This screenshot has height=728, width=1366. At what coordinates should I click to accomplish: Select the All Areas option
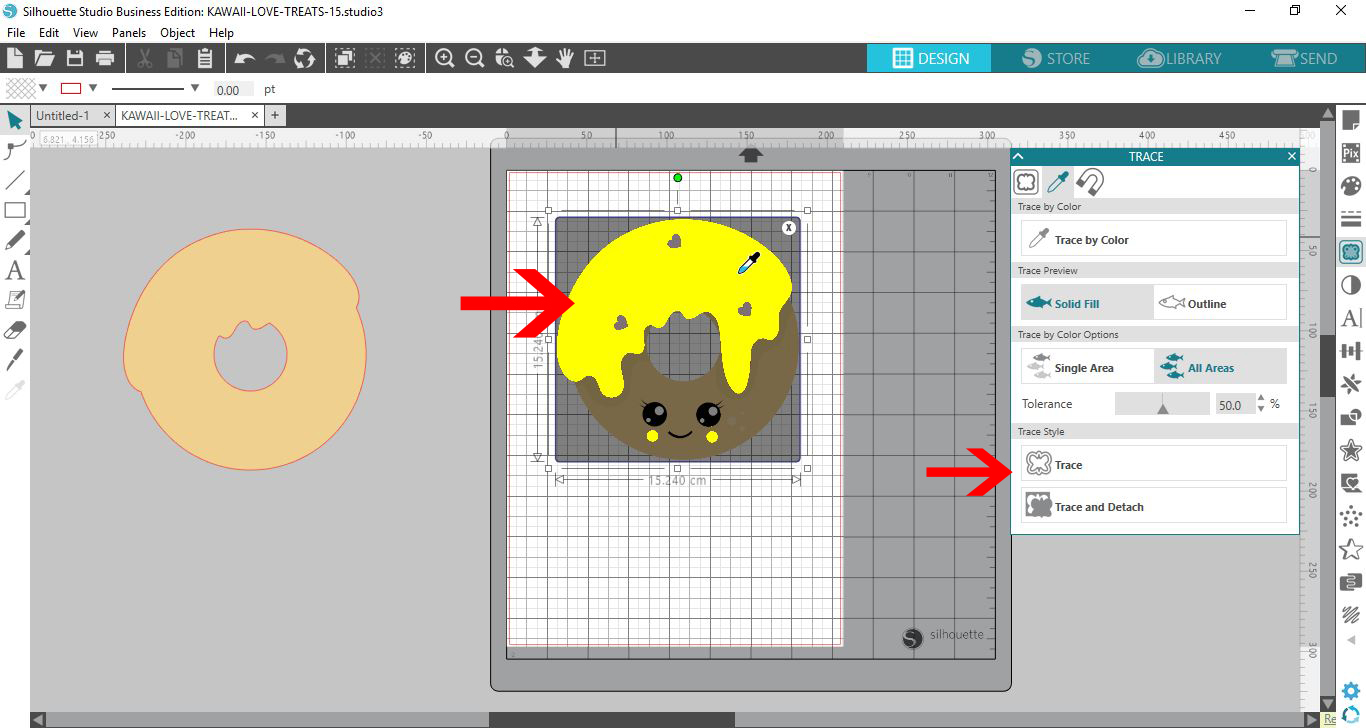1220,367
